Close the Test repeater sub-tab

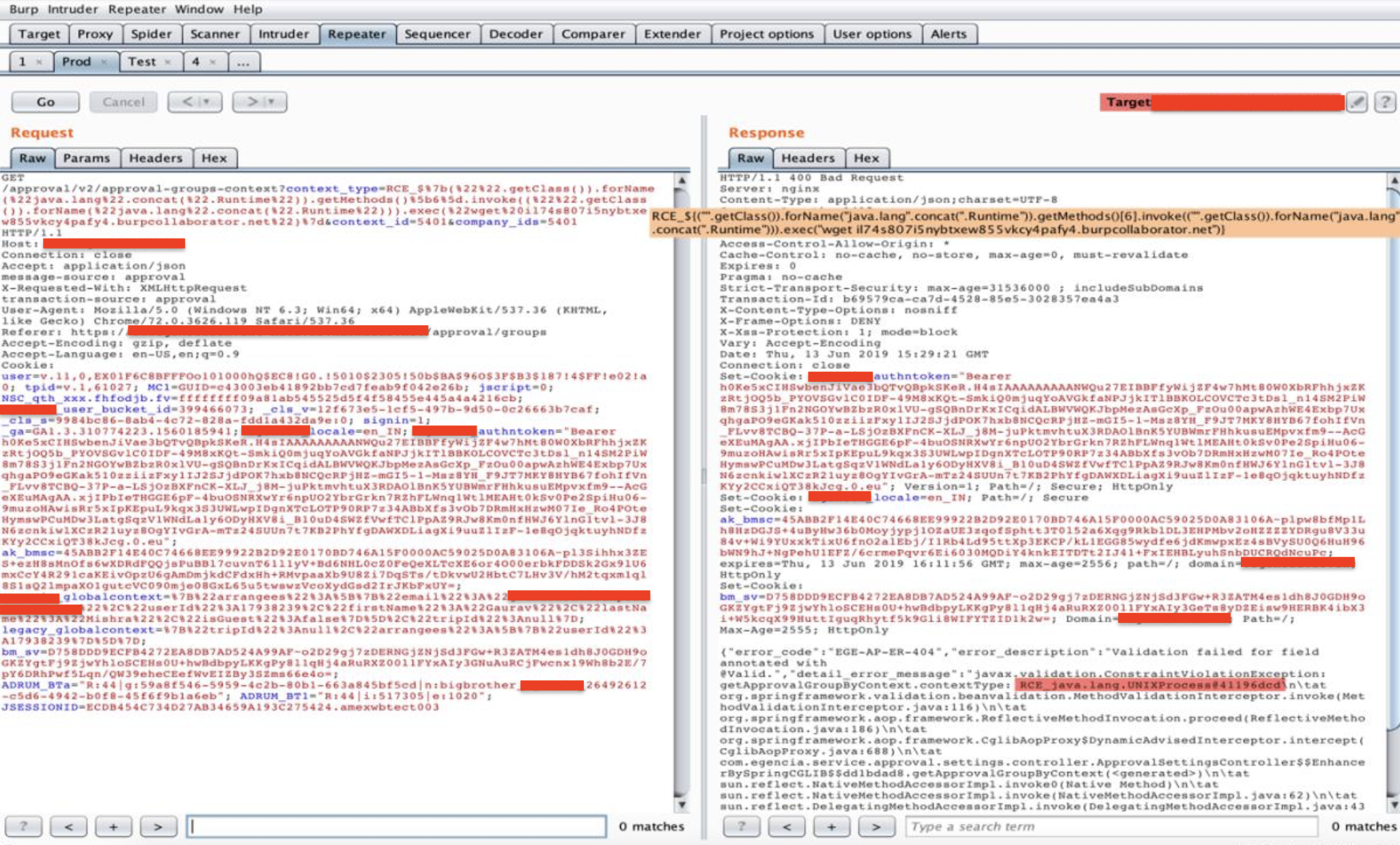click(x=167, y=62)
